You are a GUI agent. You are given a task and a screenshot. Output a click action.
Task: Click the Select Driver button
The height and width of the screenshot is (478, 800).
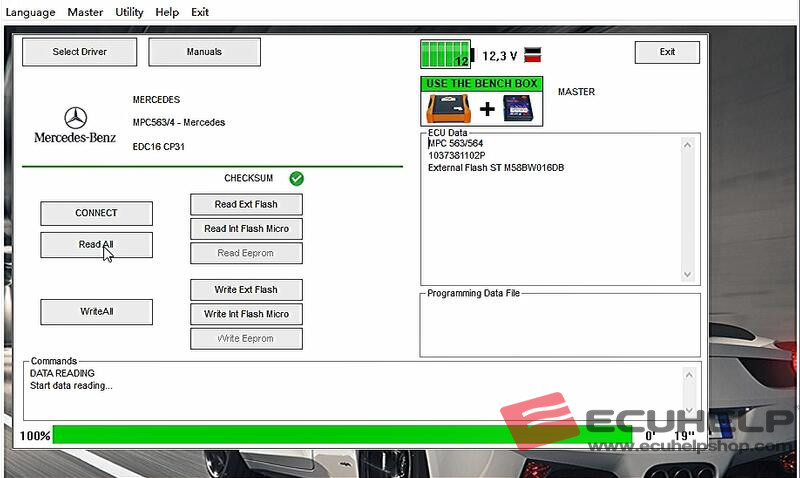pyautogui.click(x=80, y=52)
